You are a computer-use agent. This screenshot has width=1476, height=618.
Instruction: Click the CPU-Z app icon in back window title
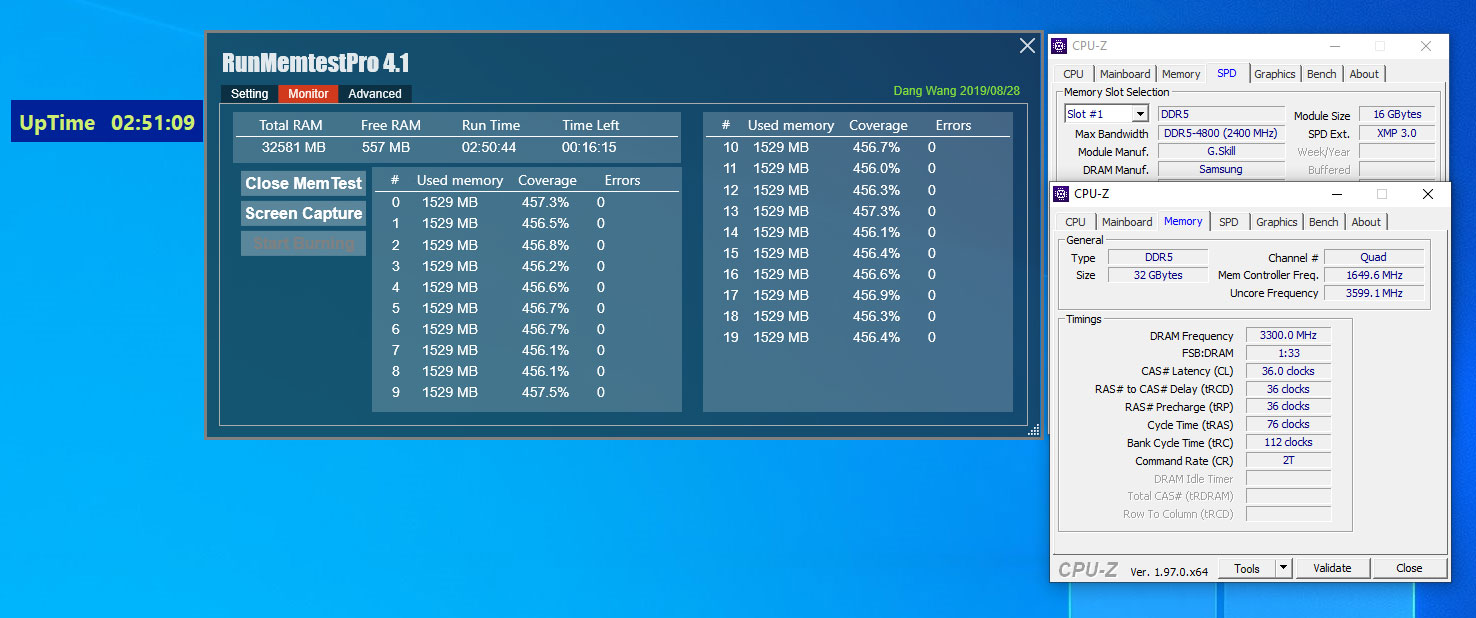[x=1059, y=46]
